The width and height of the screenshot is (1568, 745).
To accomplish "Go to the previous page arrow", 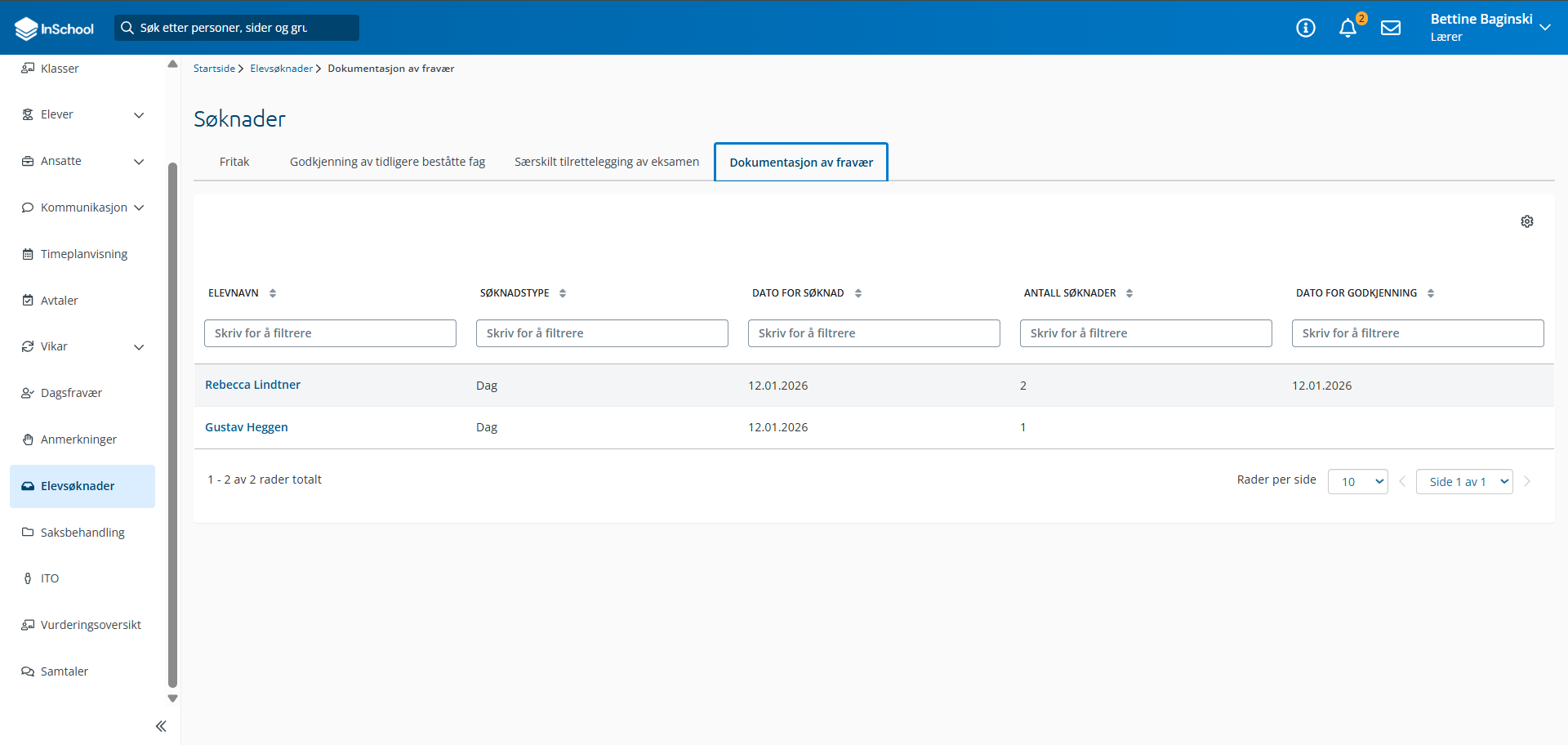I will coord(1402,481).
